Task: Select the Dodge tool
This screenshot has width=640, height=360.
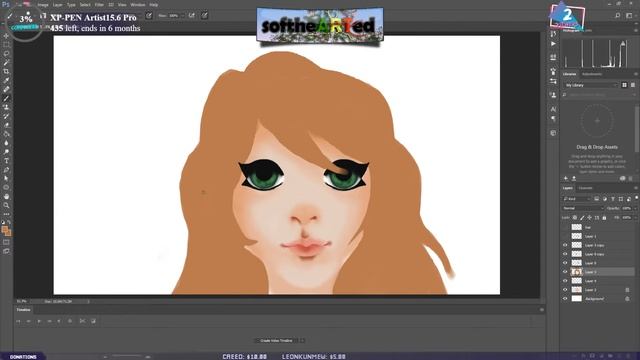Action: click(6, 152)
